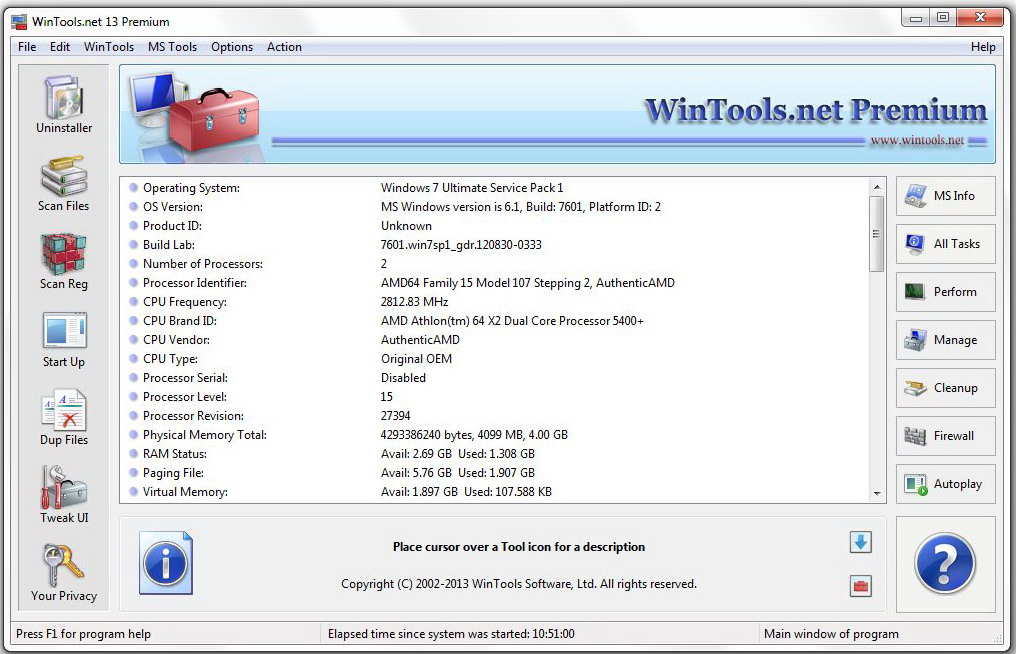Open the Autoplay settings
This screenshot has width=1016, height=654.
(x=945, y=484)
